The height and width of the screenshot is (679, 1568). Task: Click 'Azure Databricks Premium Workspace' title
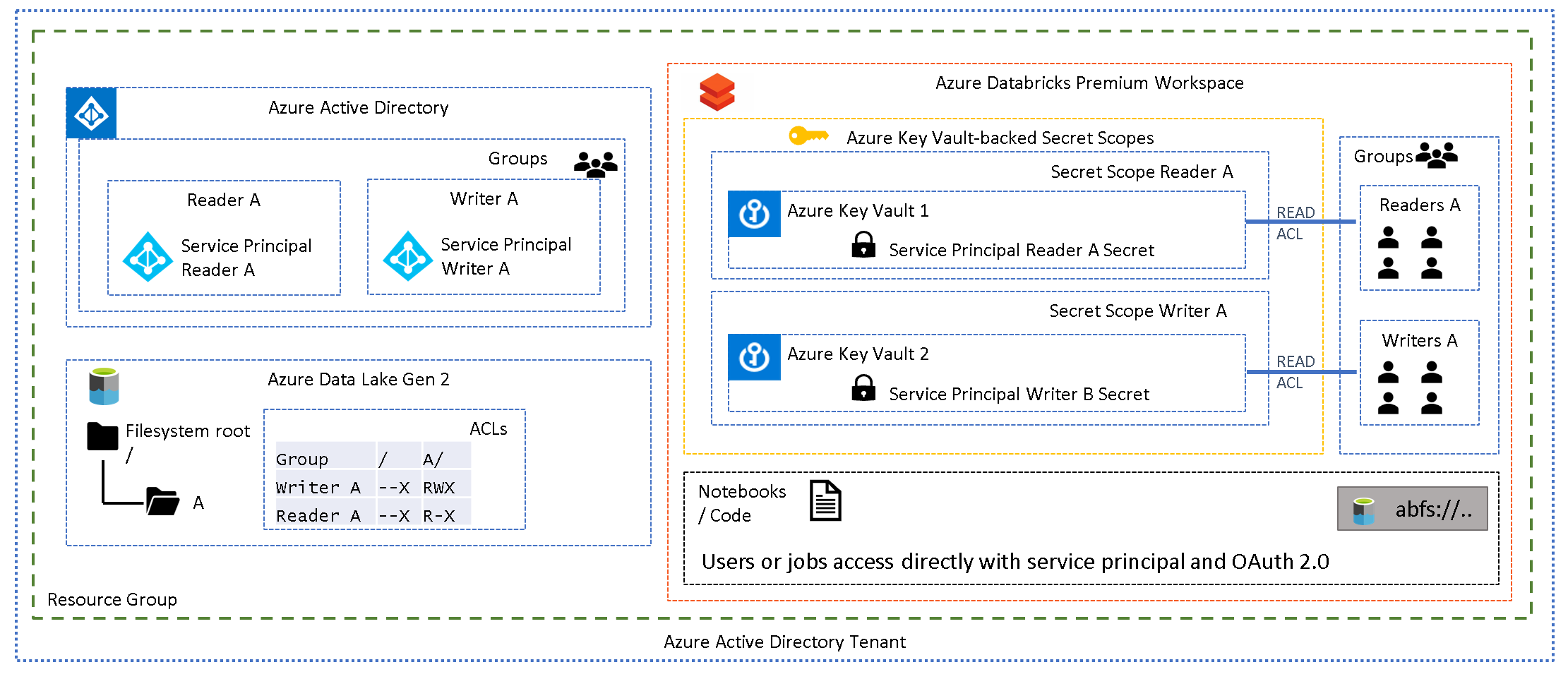tap(1089, 83)
